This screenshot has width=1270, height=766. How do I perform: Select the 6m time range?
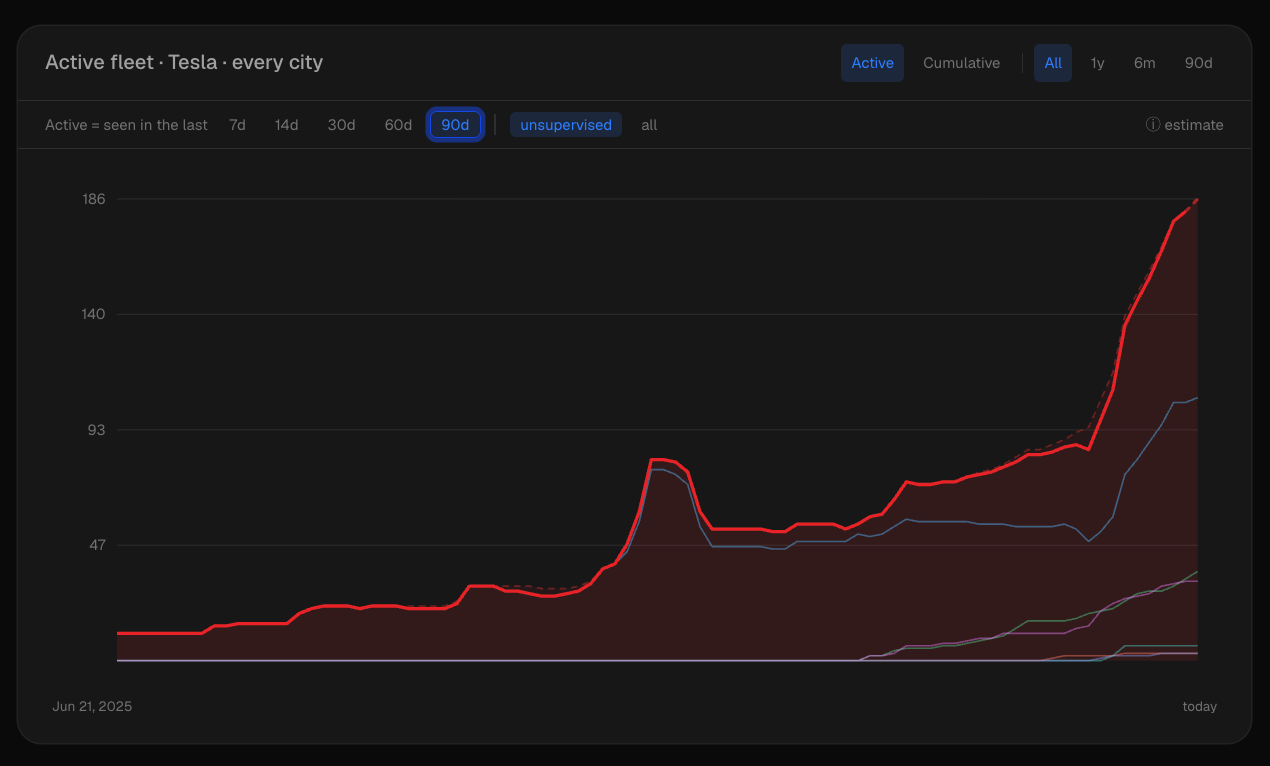pyautogui.click(x=1144, y=63)
